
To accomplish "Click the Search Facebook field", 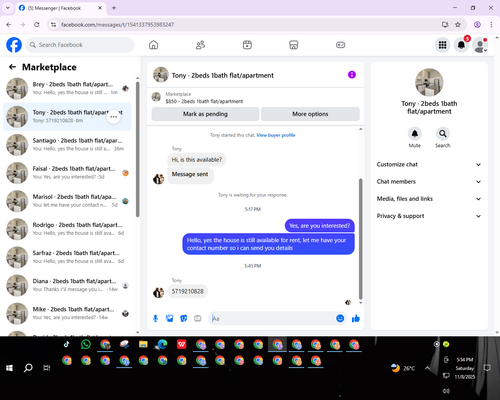I will pos(80,45).
